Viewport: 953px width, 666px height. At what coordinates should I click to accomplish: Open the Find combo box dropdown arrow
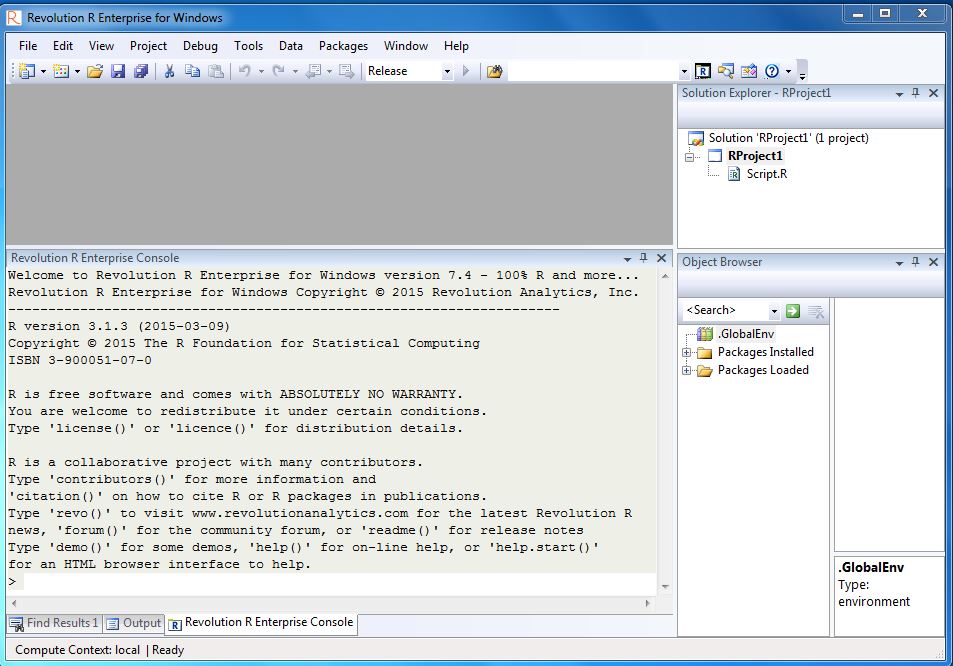pyautogui.click(x=684, y=72)
